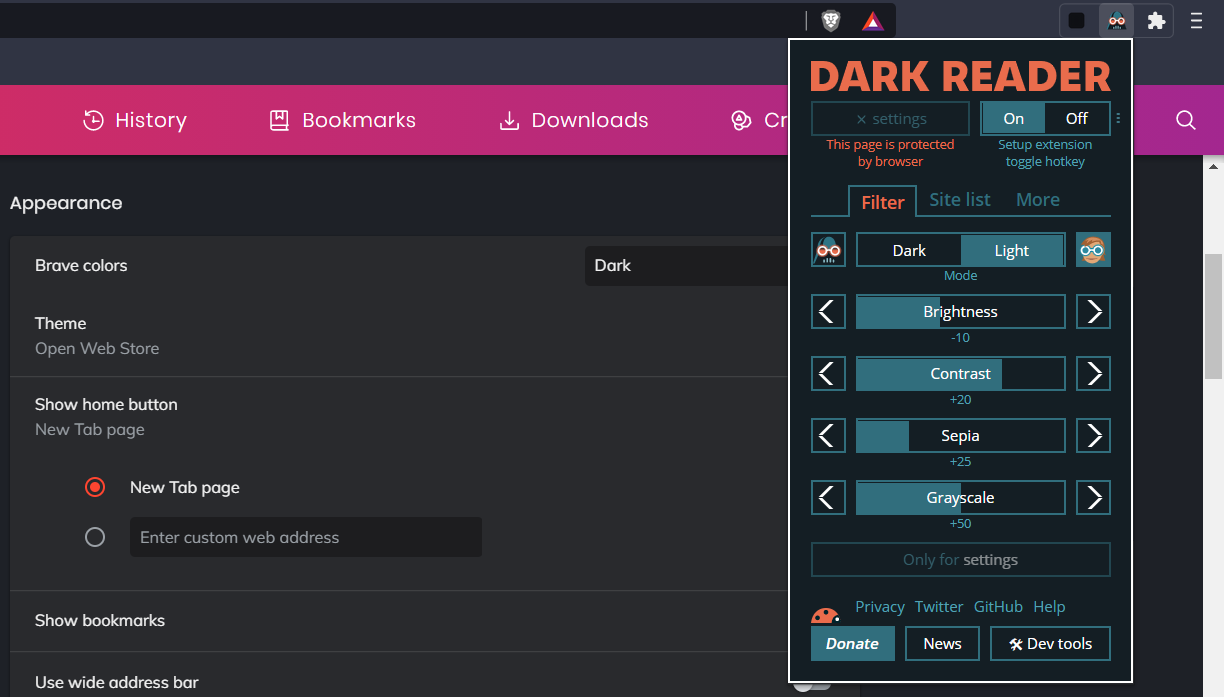Image resolution: width=1224 pixels, height=697 pixels.
Task: Decrease Contrast with left arrow
Action: 828,374
